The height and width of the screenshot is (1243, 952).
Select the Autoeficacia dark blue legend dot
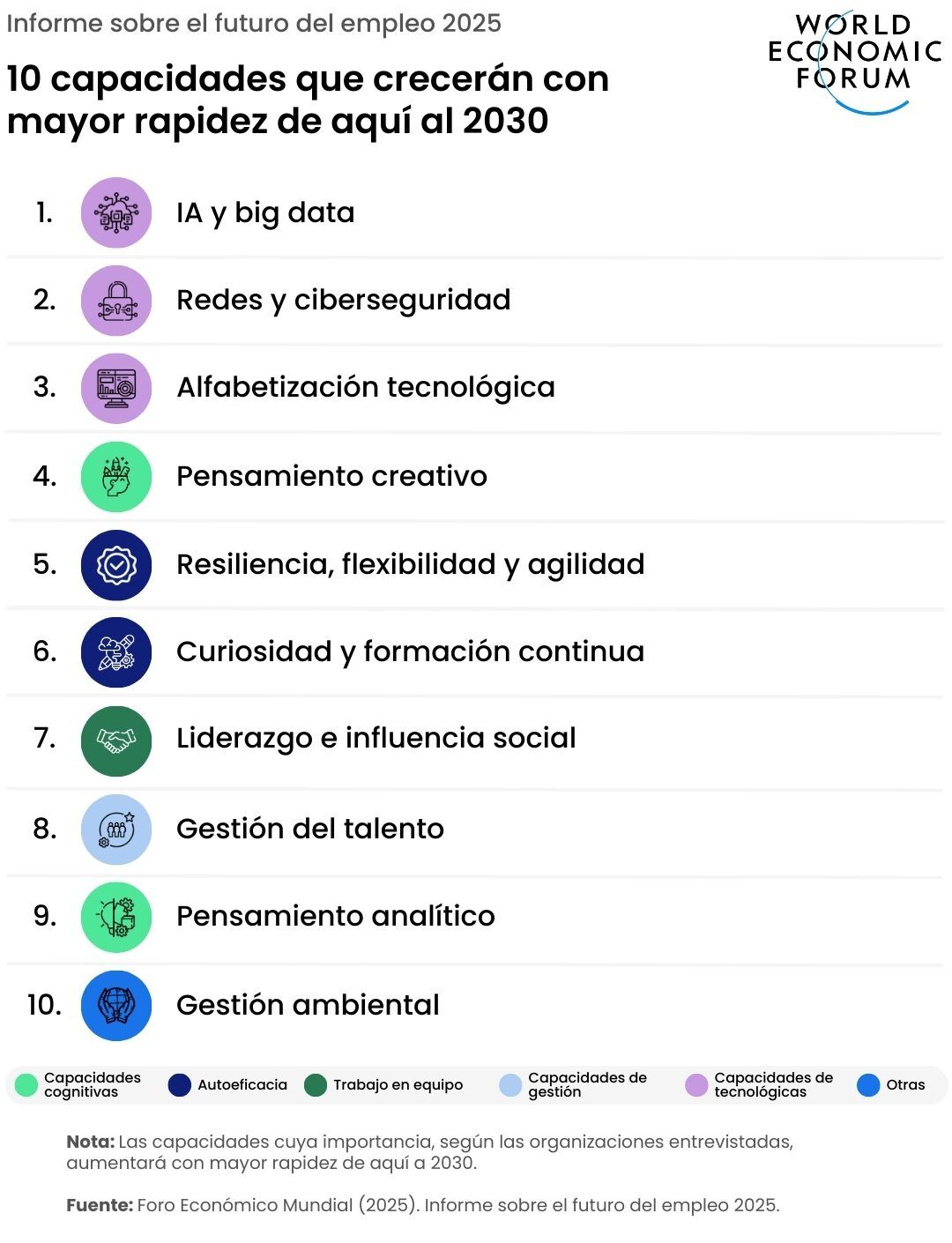click(180, 1085)
